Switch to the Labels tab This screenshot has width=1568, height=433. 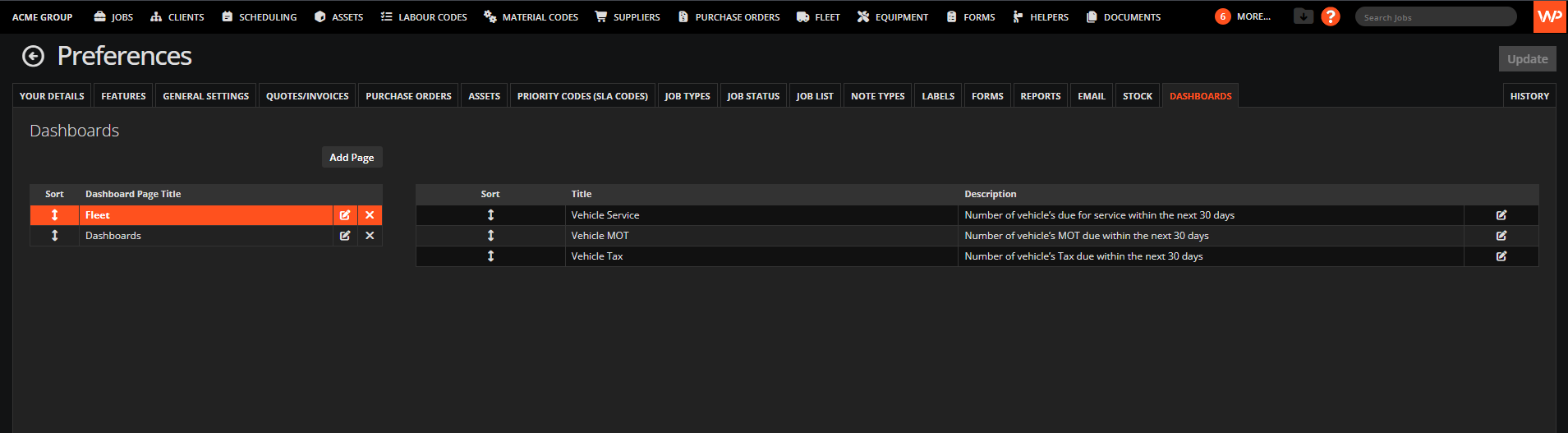[938, 95]
